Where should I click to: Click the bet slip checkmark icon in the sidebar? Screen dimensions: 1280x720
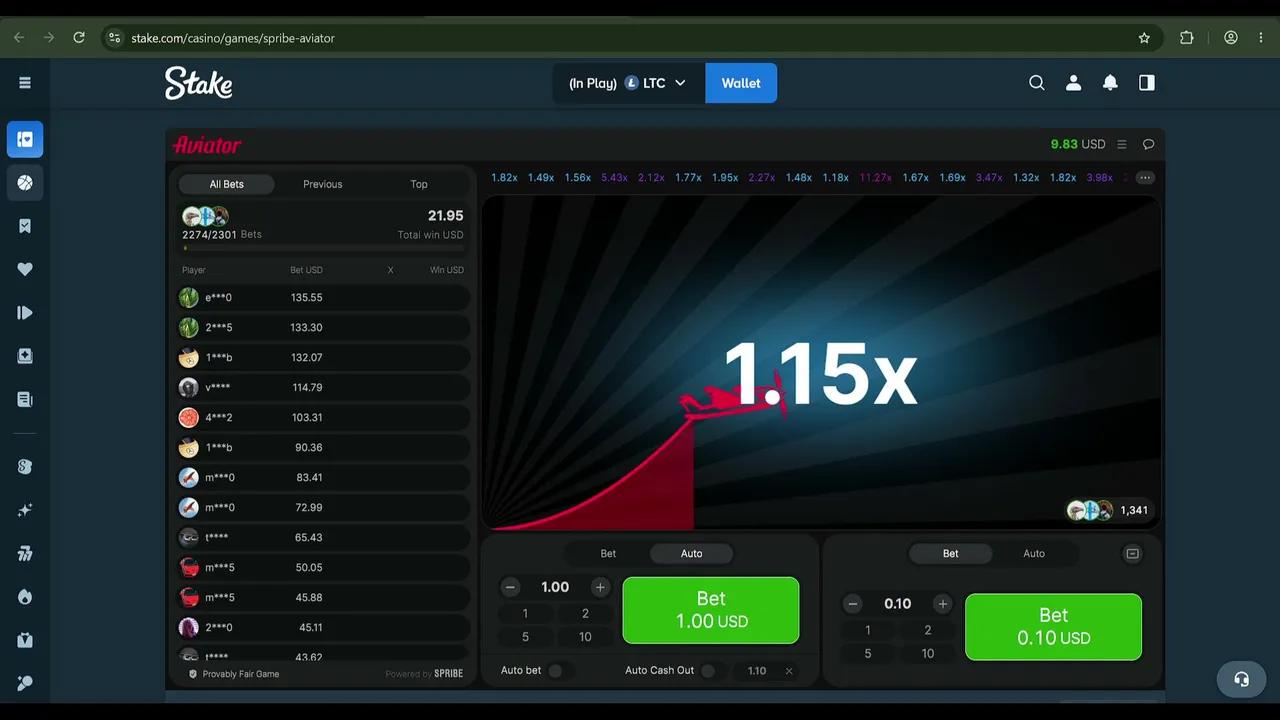(x=25, y=226)
